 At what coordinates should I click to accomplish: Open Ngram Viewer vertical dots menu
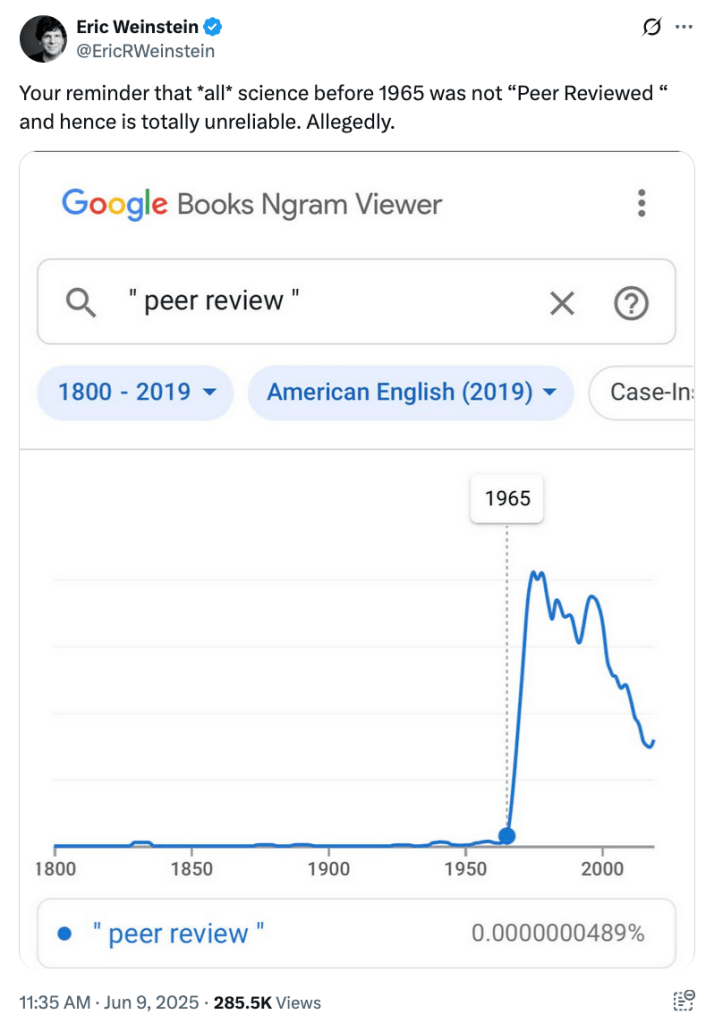[x=642, y=203]
